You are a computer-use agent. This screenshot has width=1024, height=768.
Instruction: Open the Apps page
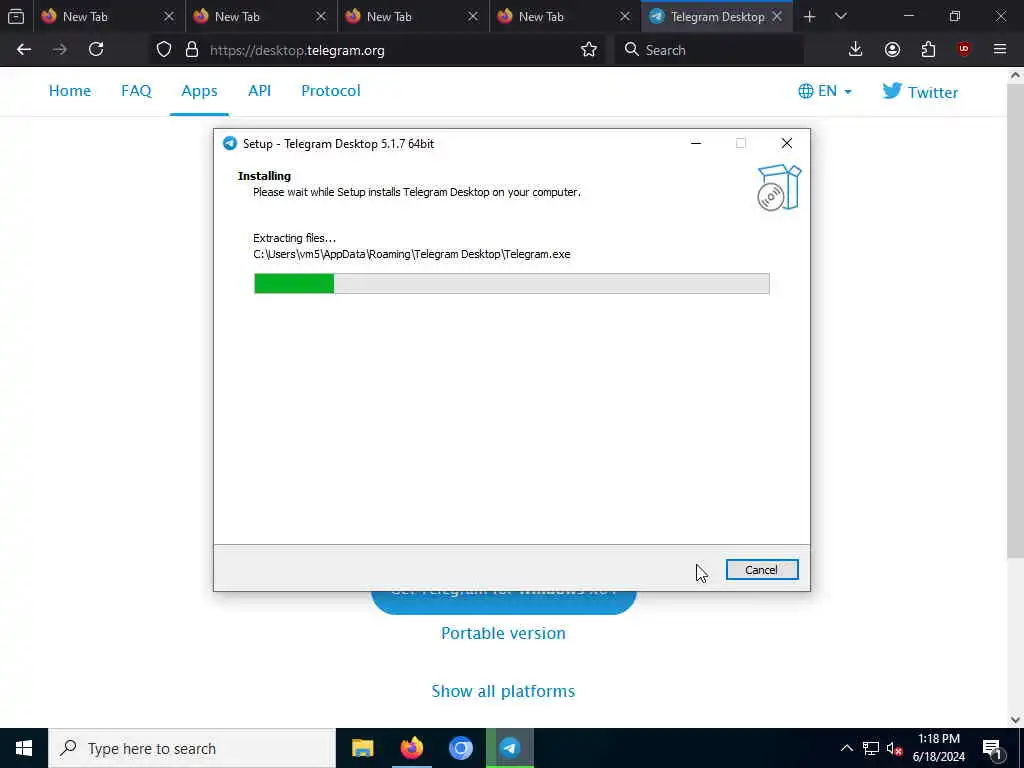point(199,91)
